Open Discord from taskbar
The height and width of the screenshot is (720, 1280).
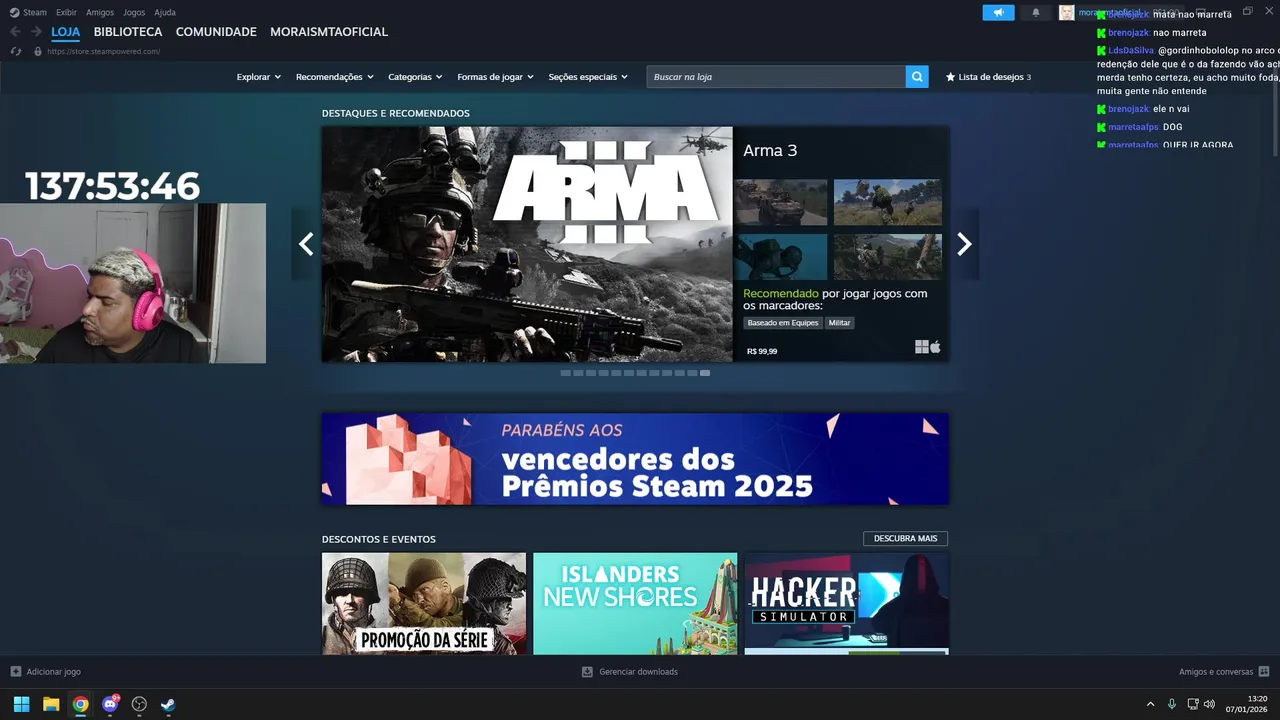pos(110,704)
